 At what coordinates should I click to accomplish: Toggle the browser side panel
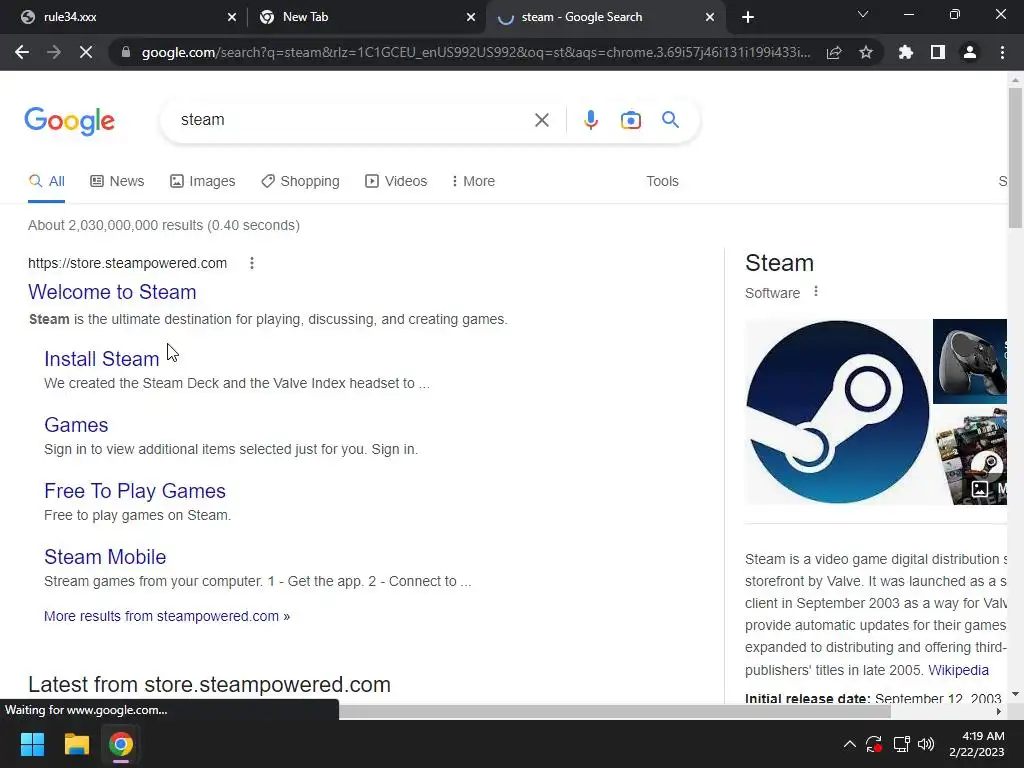click(938, 52)
